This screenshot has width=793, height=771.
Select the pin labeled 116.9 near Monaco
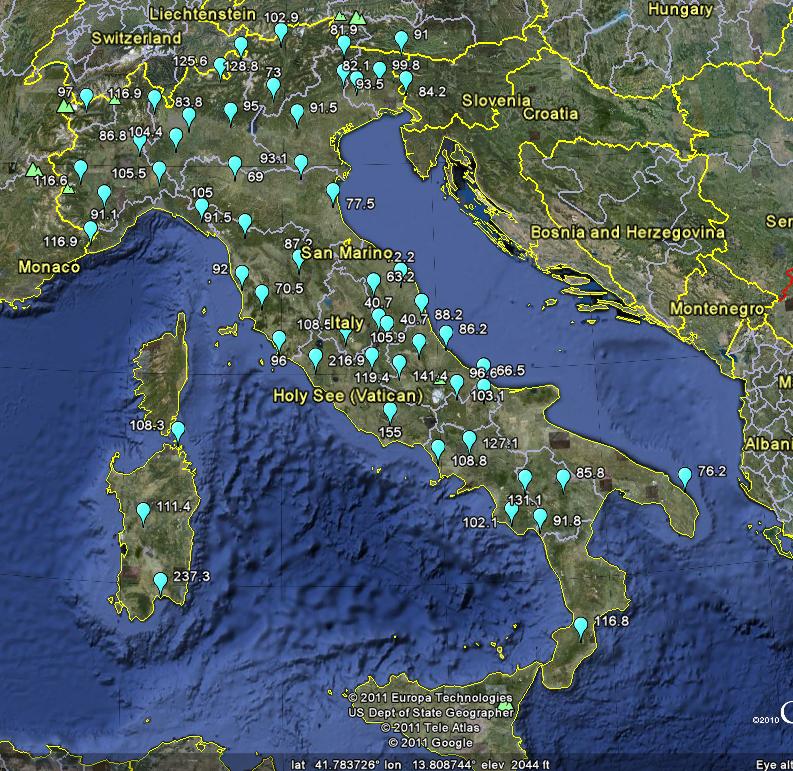click(91, 230)
